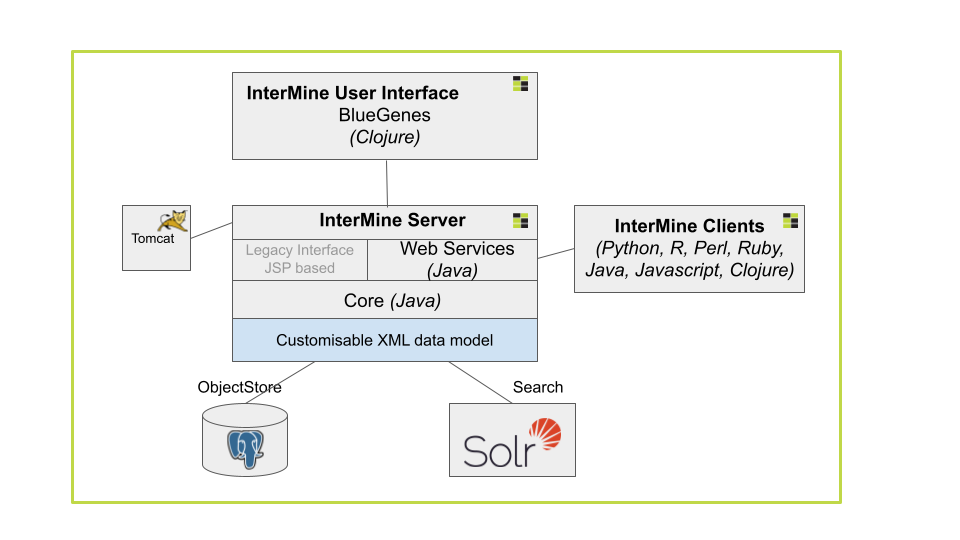
Task: Click the BlueGenes label
Action: pos(384,115)
